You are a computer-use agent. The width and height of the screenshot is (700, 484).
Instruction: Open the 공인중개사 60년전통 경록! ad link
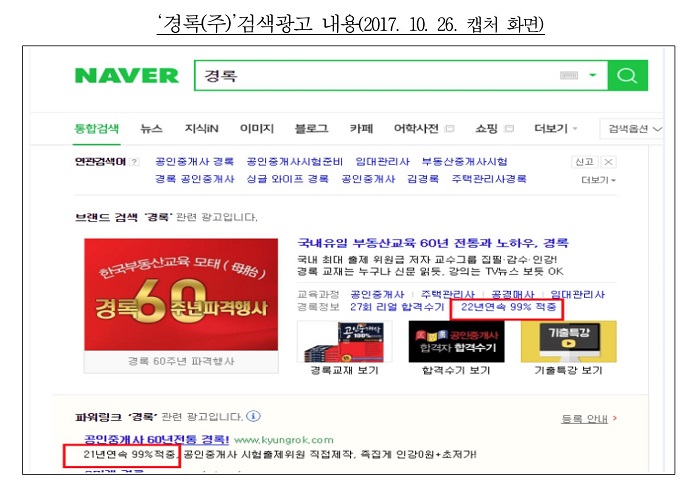(x=157, y=439)
